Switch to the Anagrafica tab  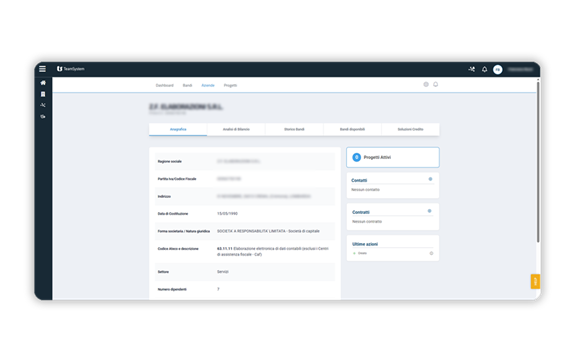click(x=178, y=129)
